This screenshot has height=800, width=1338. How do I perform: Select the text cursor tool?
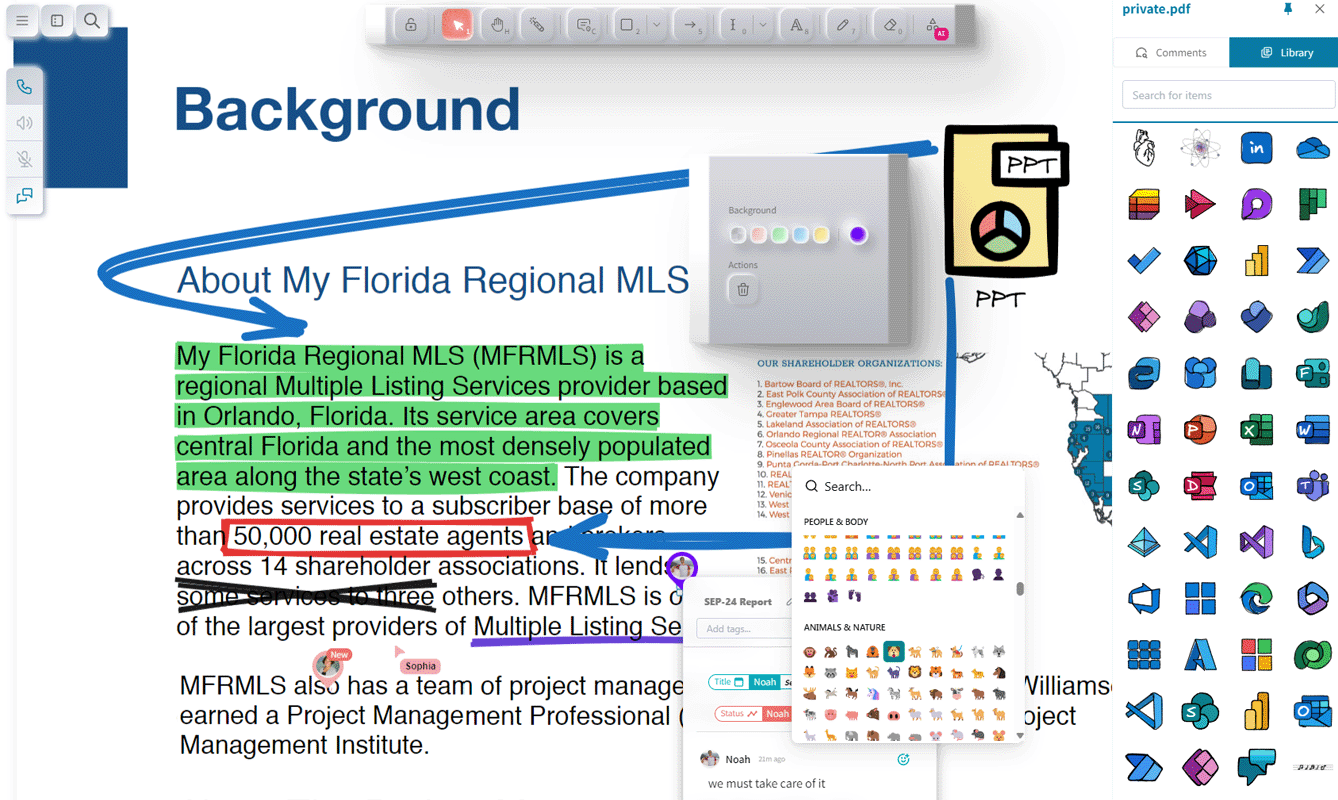pos(735,25)
